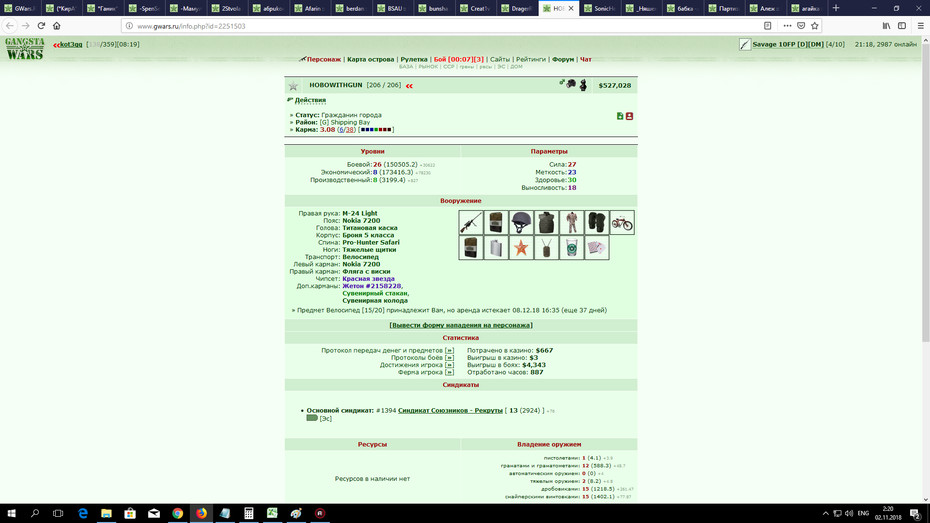Viewport: 930px width, 523px height.
Task: Click the kot3gg username link
Action: [71, 44]
